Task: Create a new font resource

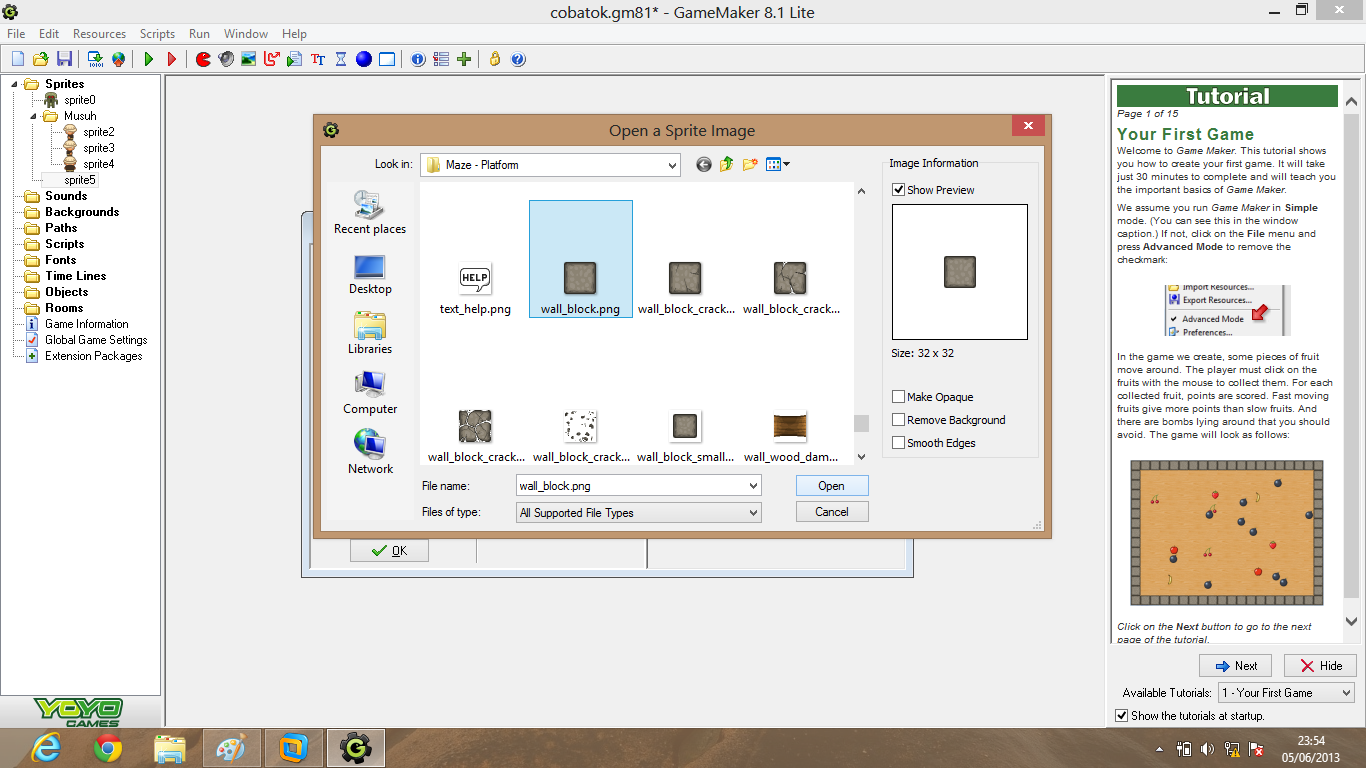Action: point(317,59)
